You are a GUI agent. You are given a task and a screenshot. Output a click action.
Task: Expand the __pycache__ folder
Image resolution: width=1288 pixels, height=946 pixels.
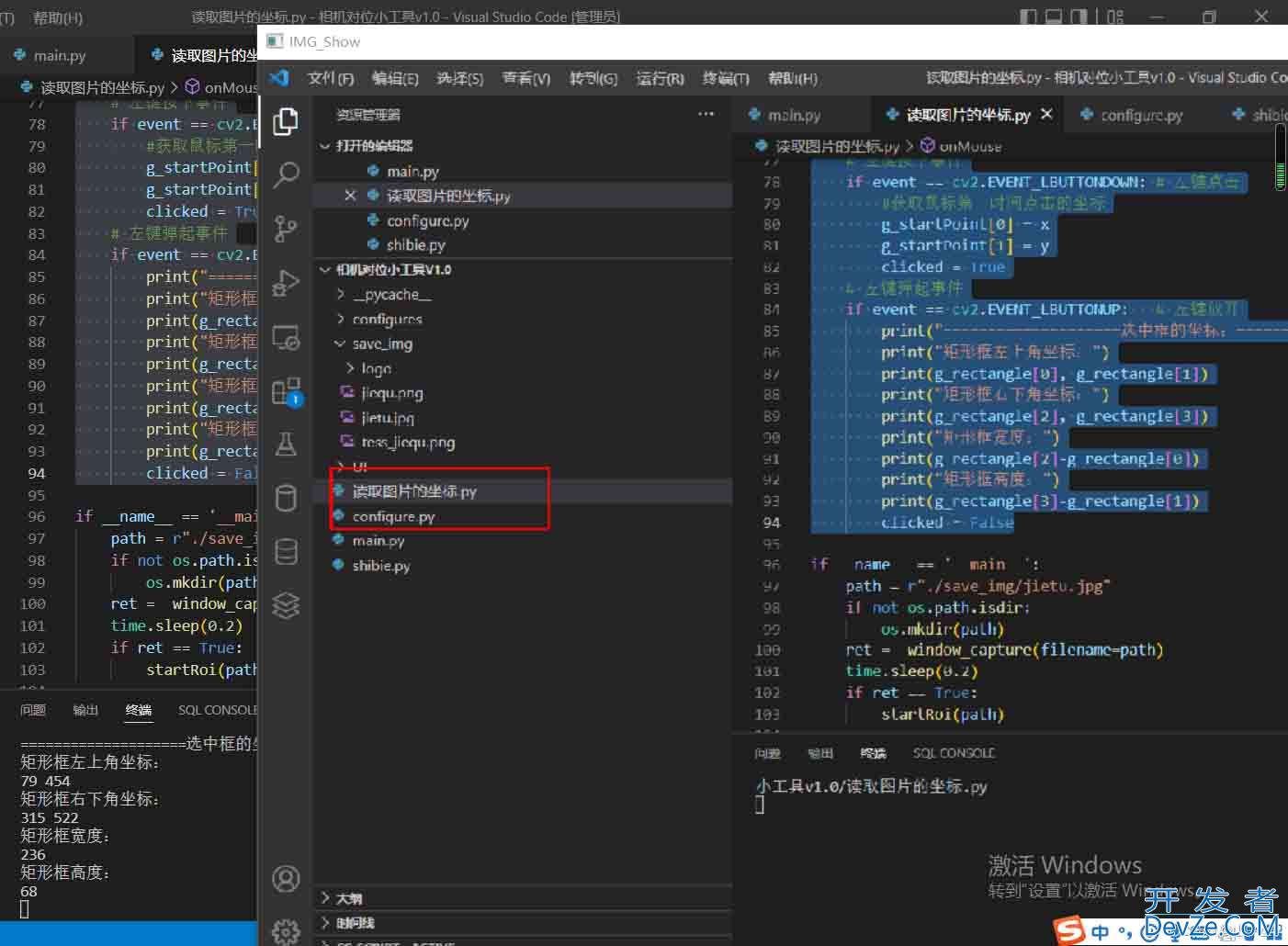(341, 295)
